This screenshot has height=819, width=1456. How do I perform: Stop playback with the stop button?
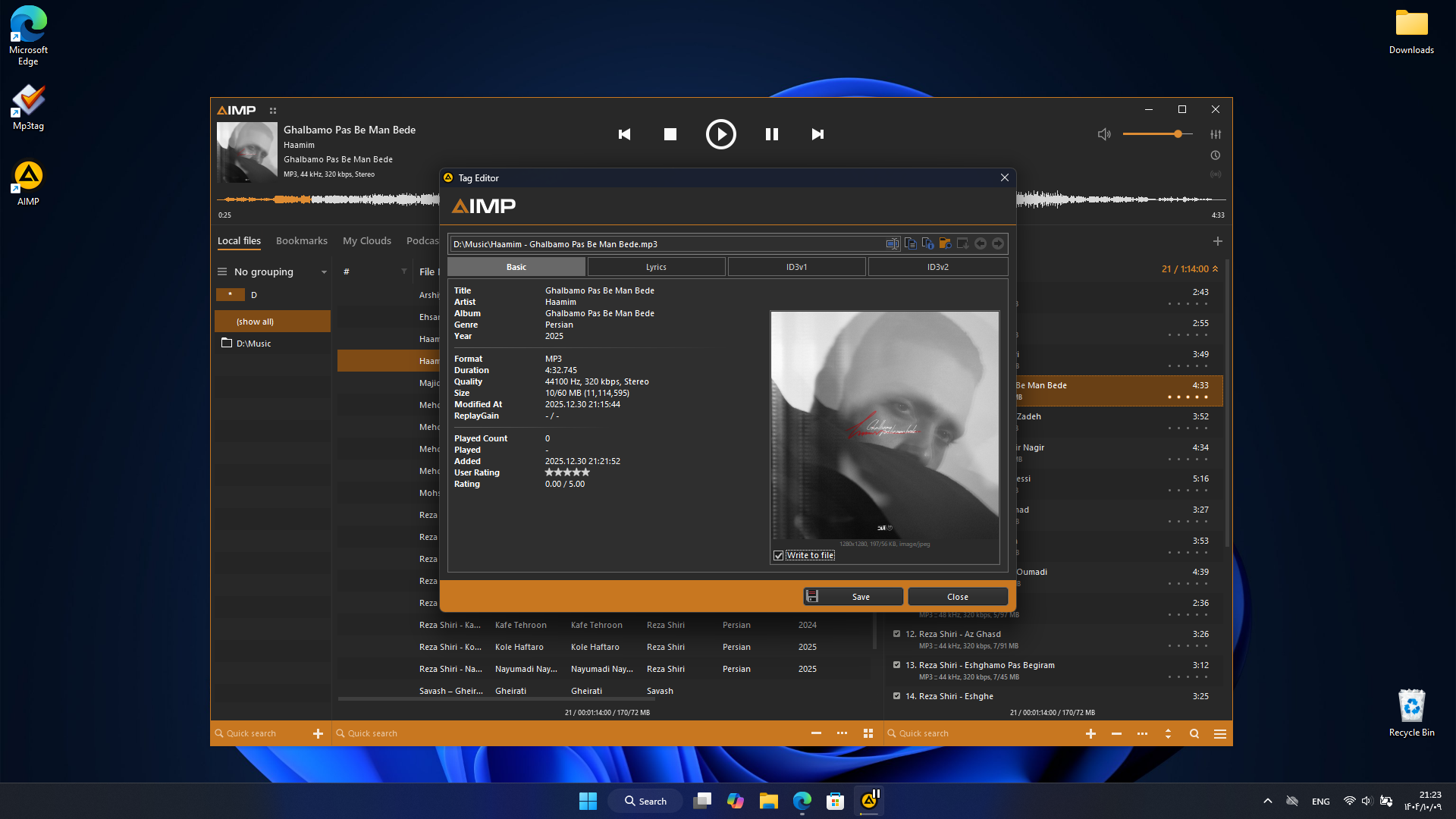pyautogui.click(x=670, y=134)
